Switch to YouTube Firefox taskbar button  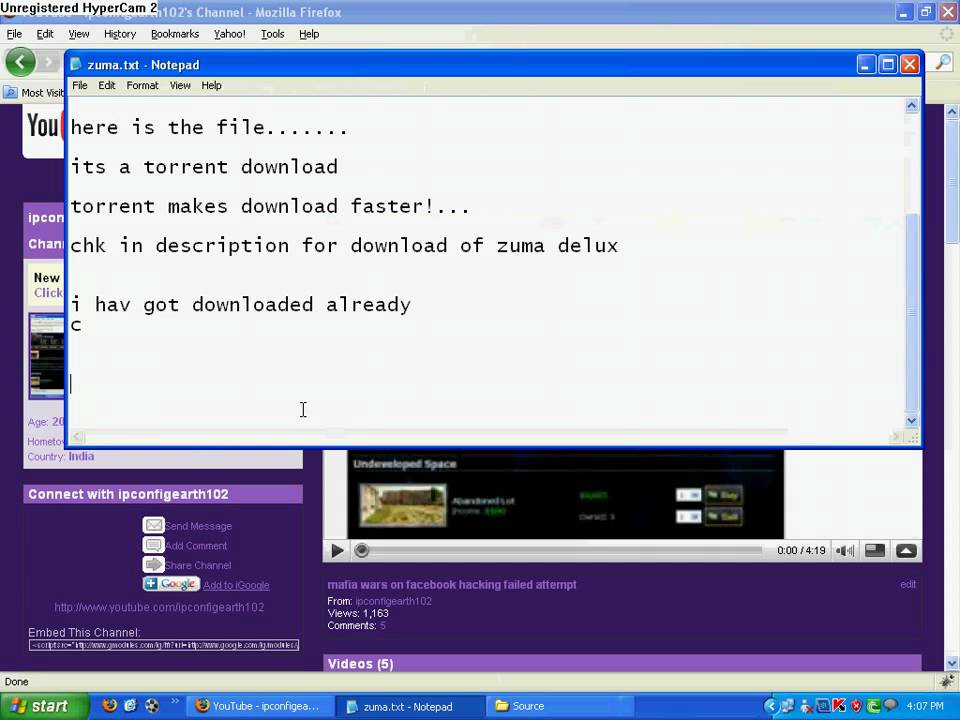click(259, 706)
